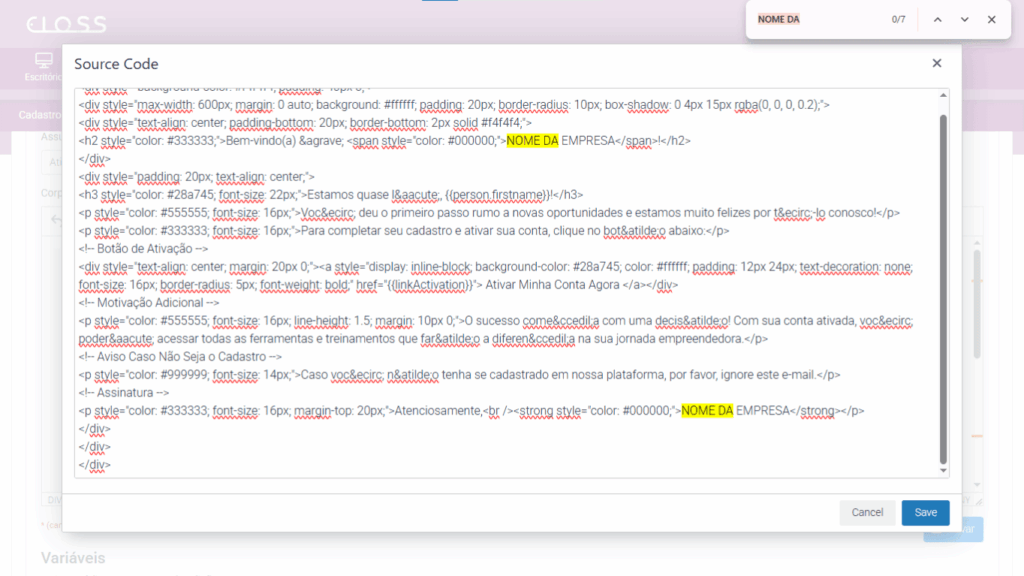Open the Cadastros tab behind dialog
This screenshot has width=1024, height=576.
[40, 115]
